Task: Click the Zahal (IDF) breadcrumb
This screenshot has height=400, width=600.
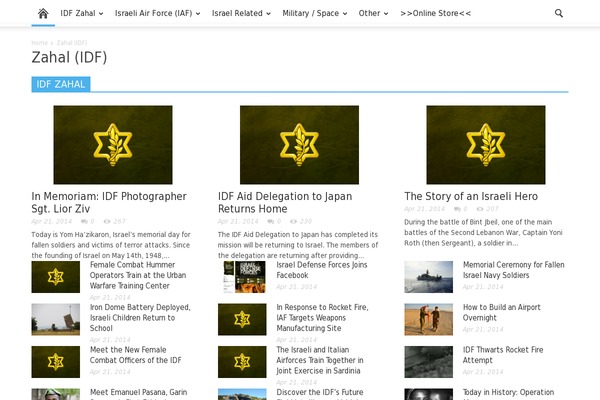Action: tap(72, 42)
